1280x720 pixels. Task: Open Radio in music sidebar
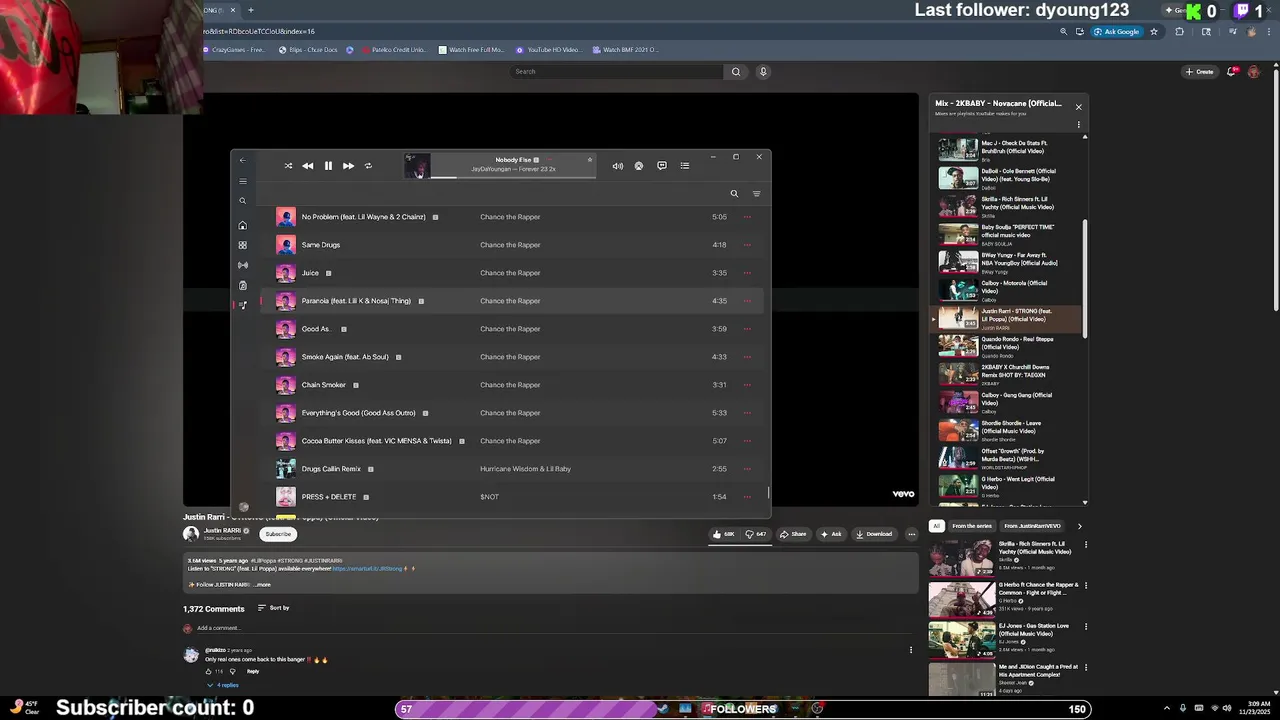click(x=242, y=265)
